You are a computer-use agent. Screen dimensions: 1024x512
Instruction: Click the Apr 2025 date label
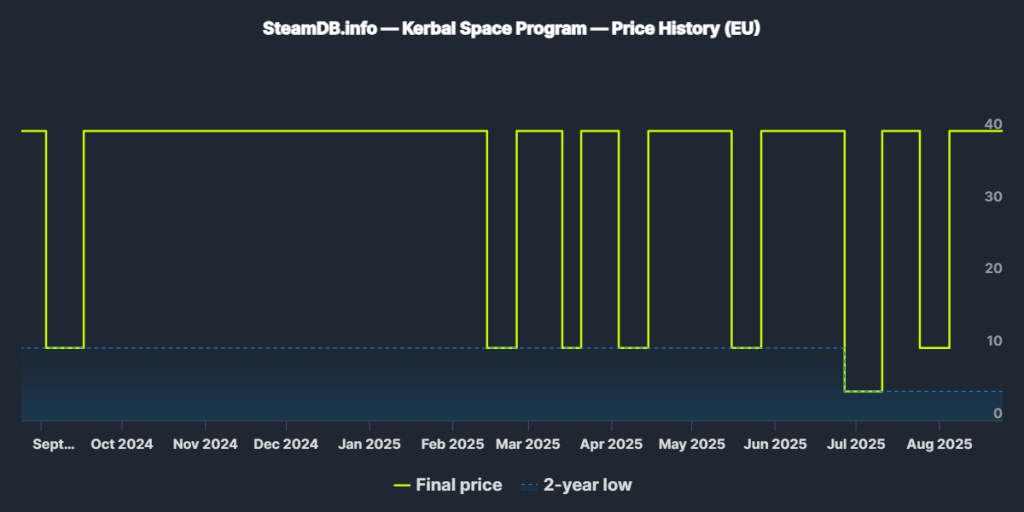tap(611, 443)
